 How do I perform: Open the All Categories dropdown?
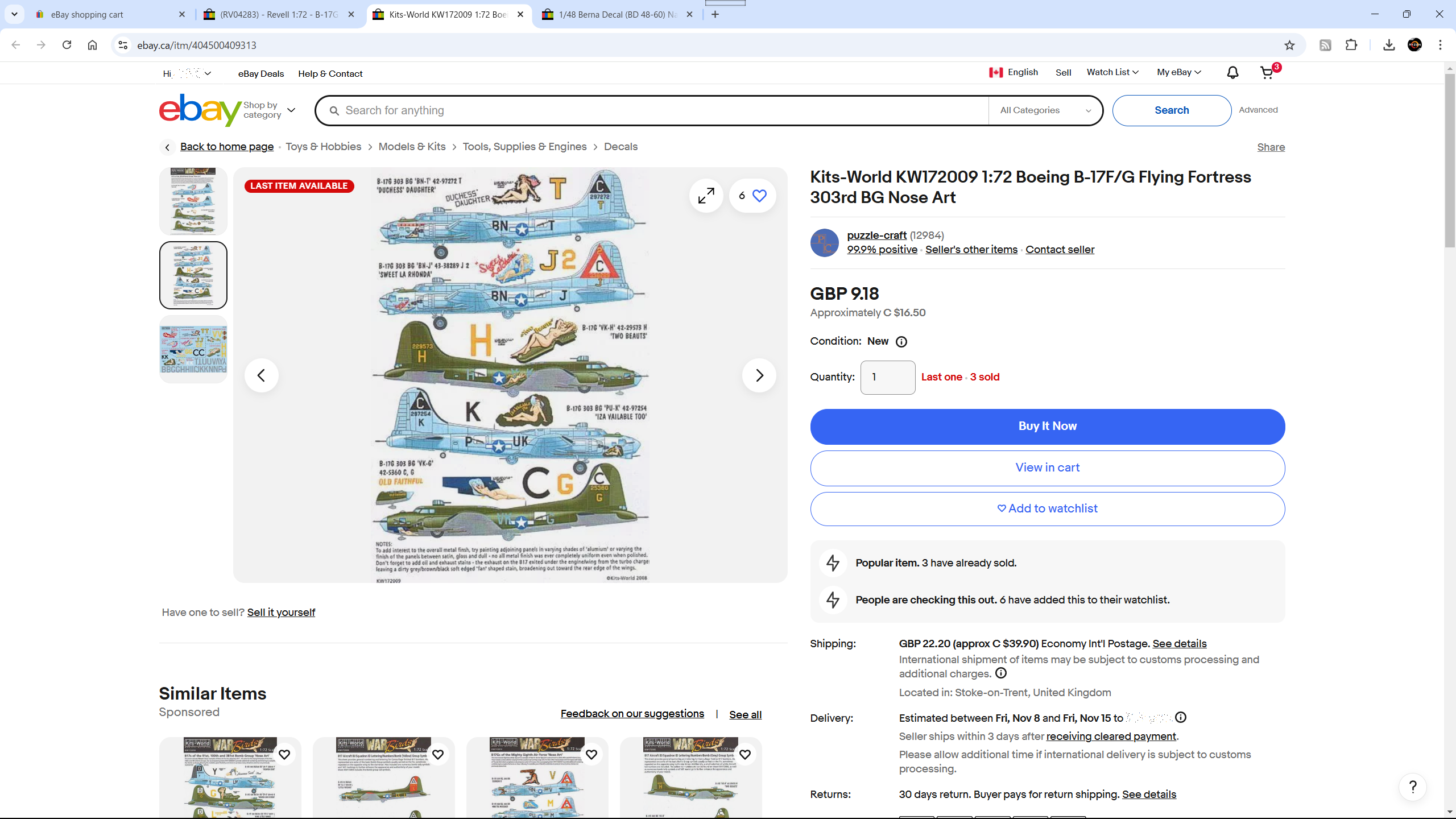(1045, 110)
